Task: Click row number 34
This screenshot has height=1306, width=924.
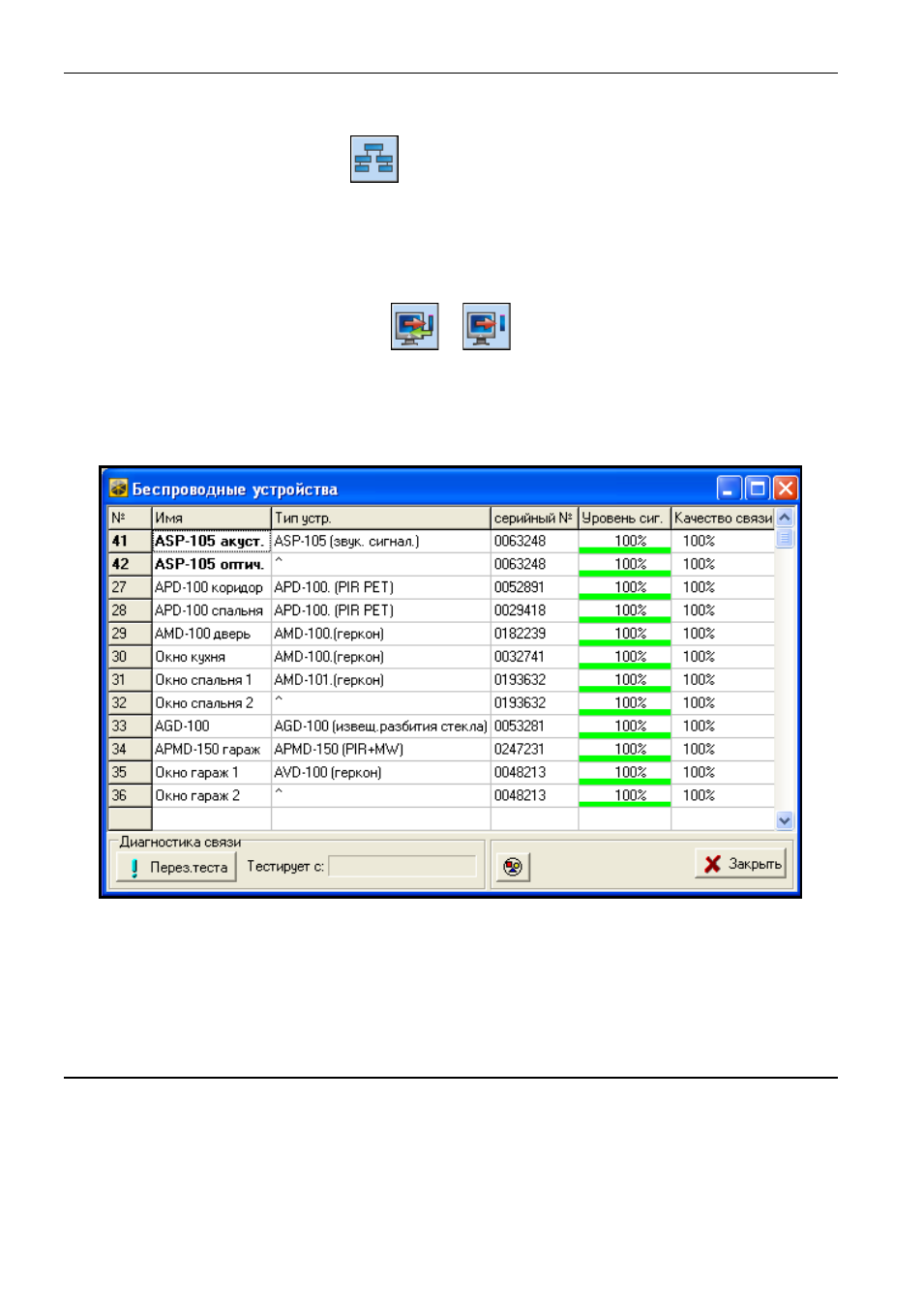Action: coord(130,750)
